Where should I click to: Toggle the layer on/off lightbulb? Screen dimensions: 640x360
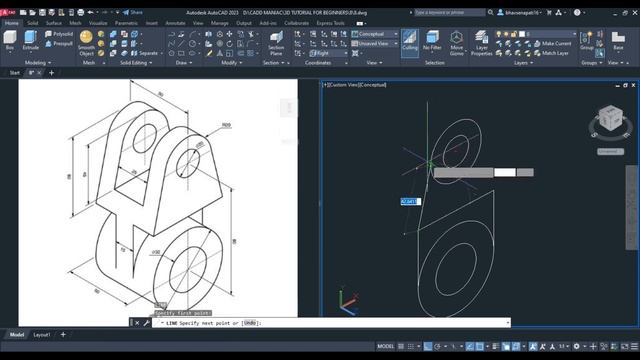point(498,34)
